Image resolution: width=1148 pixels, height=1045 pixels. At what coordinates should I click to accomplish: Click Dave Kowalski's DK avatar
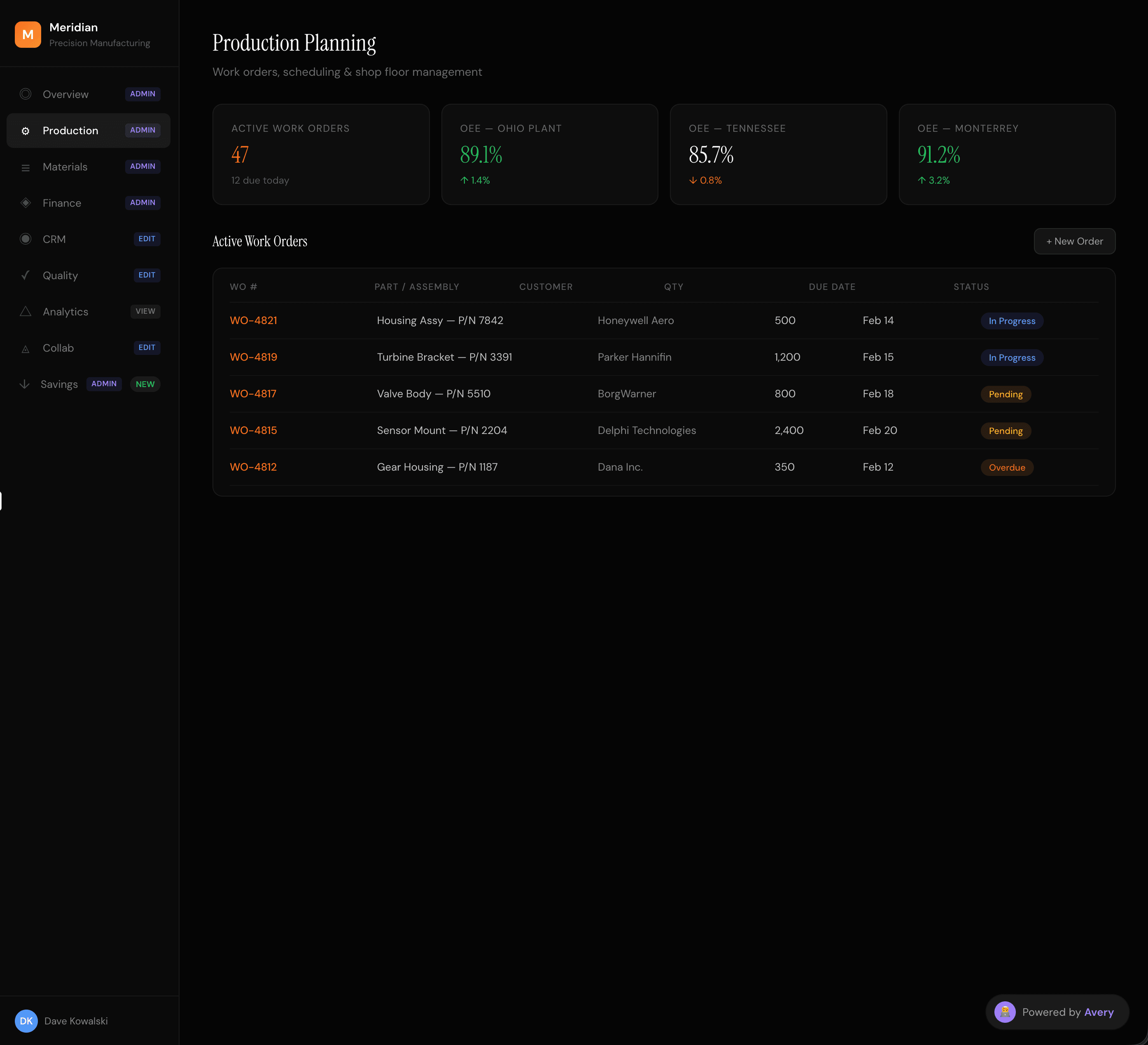pos(26,1021)
